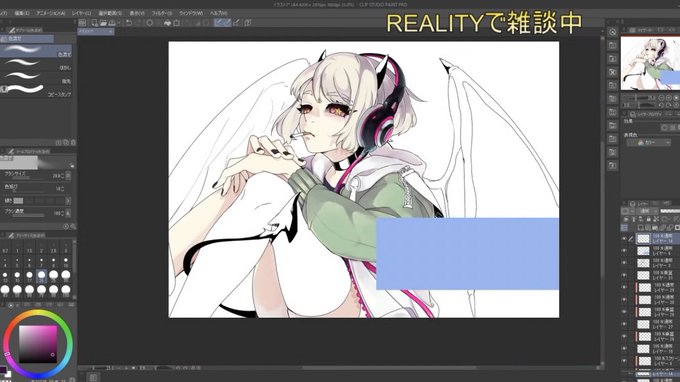680x382 pixels.
Task: Toggle the snap to grid icon
Action: 236,23
